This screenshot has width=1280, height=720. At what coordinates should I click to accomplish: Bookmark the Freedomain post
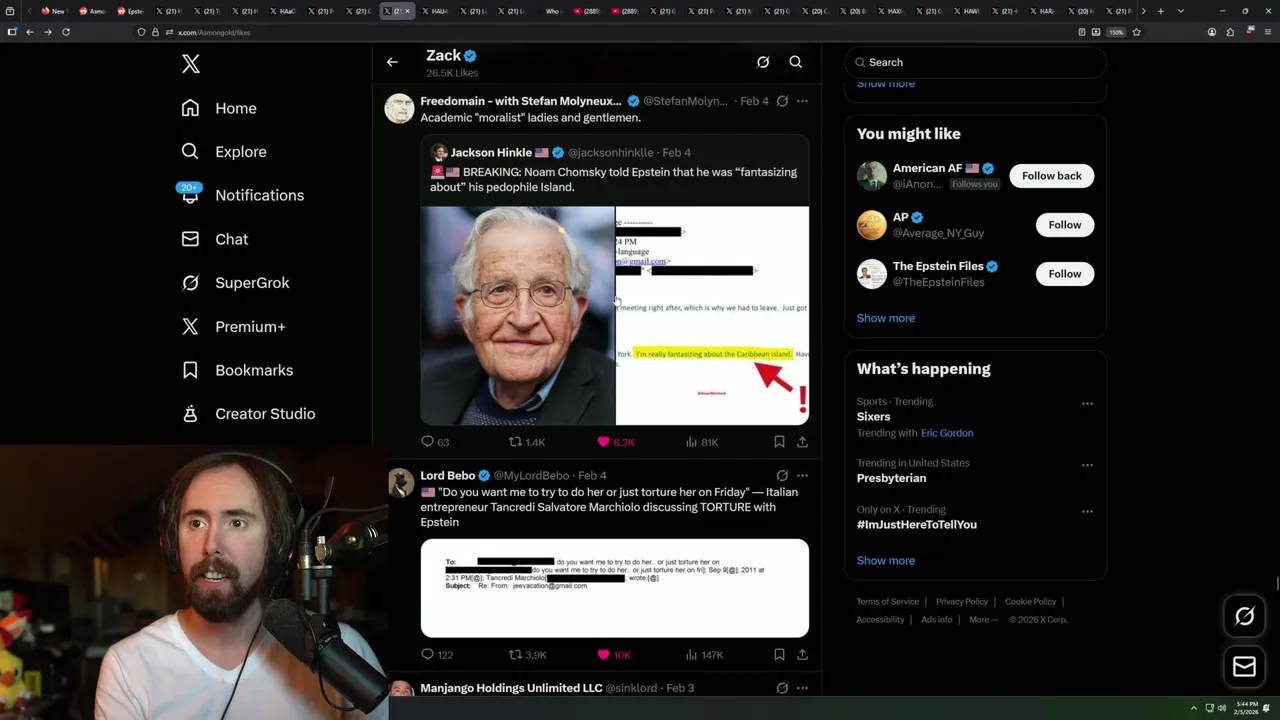coord(779,442)
